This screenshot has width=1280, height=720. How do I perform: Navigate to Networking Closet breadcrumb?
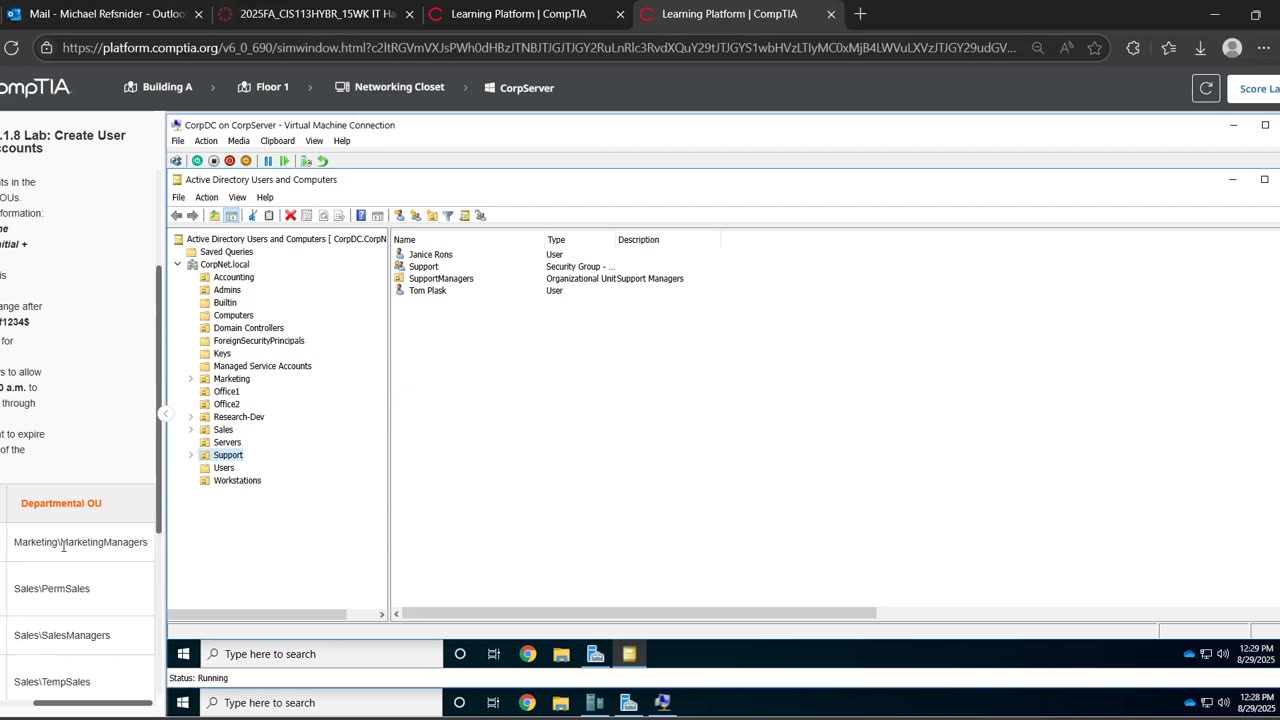point(390,87)
